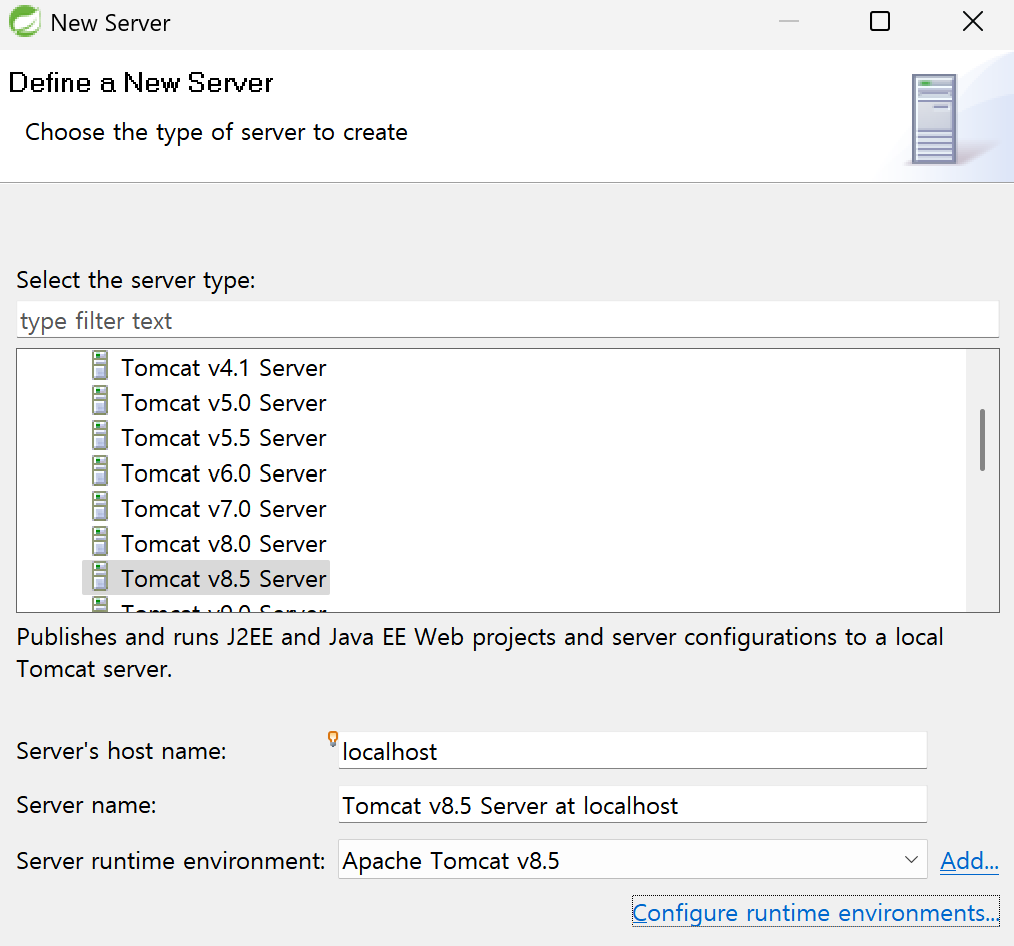The height and width of the screenshot is (946, 1014).
Task: Select Tomcat v6.0 Server type
Action: click(x=224, y=473)
